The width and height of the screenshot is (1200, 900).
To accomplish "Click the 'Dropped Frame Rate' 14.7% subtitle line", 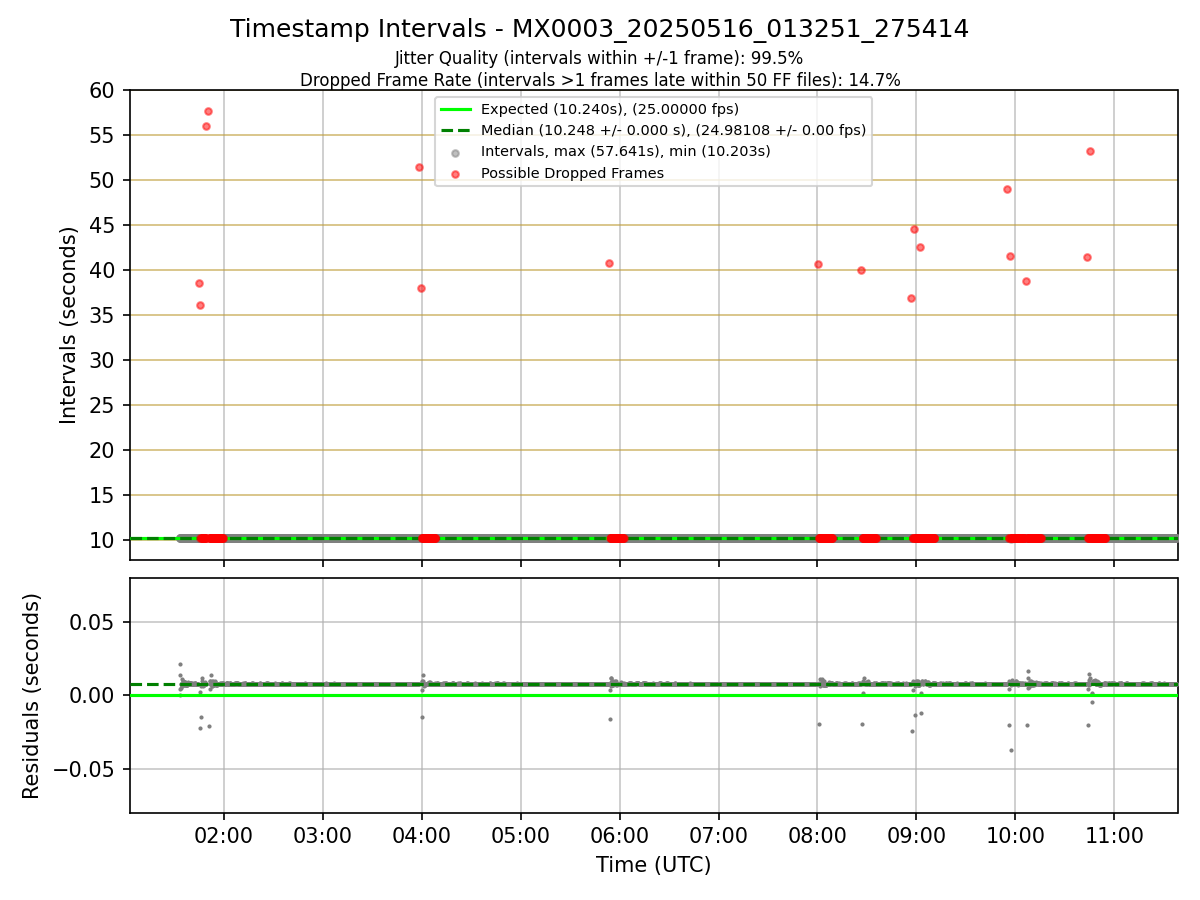I will (x=600, y=80).
